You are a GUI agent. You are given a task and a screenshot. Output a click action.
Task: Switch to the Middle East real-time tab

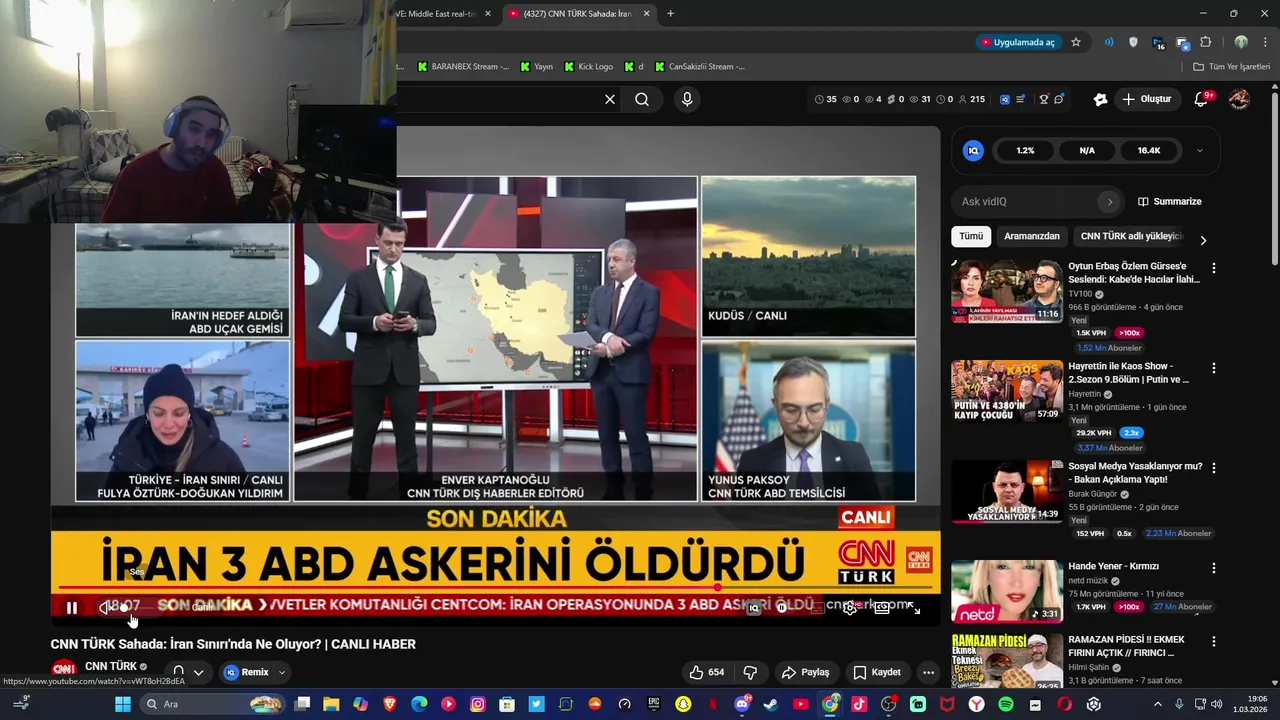443,13
